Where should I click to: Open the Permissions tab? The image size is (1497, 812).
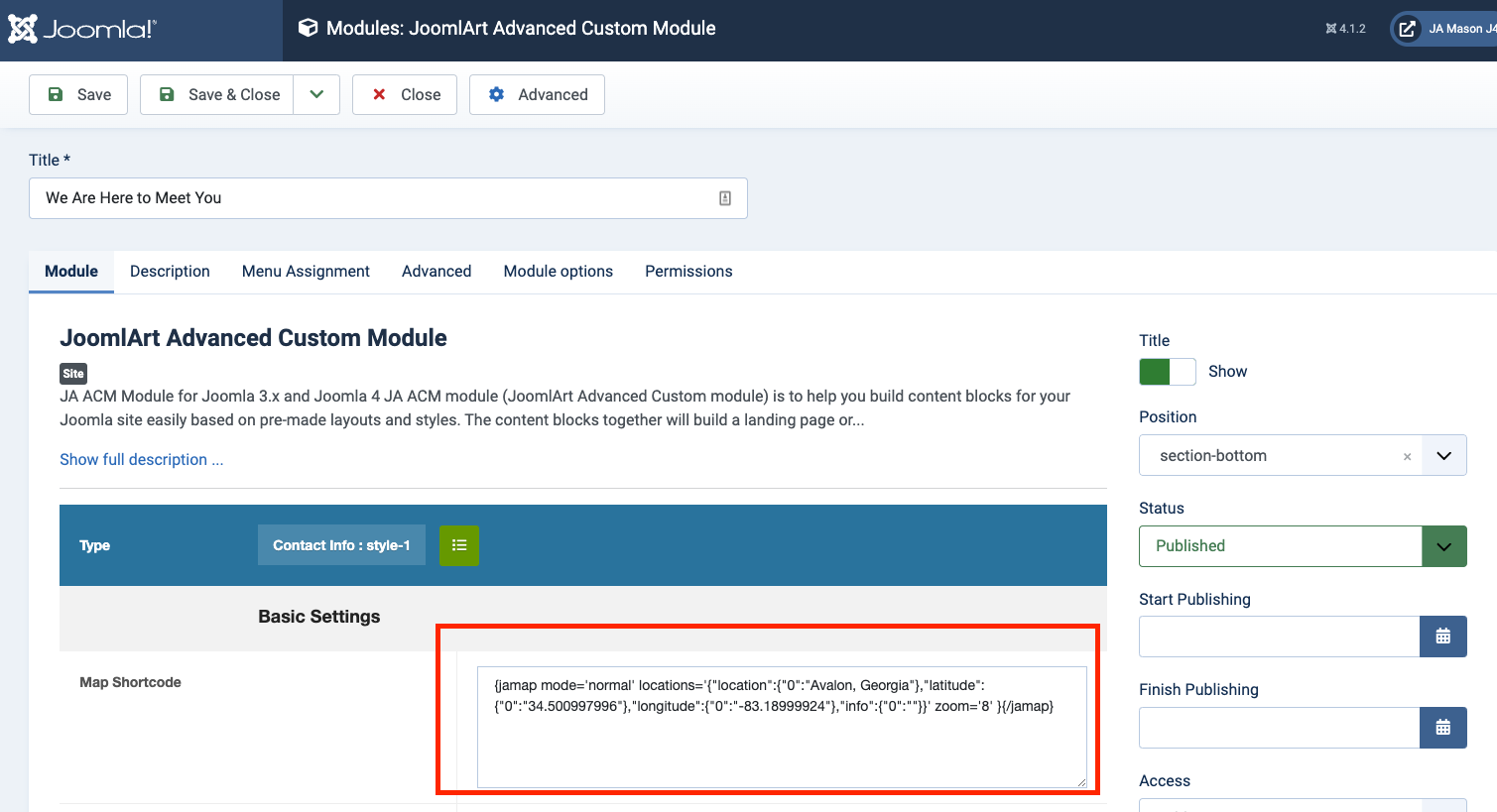click(688, 272)
